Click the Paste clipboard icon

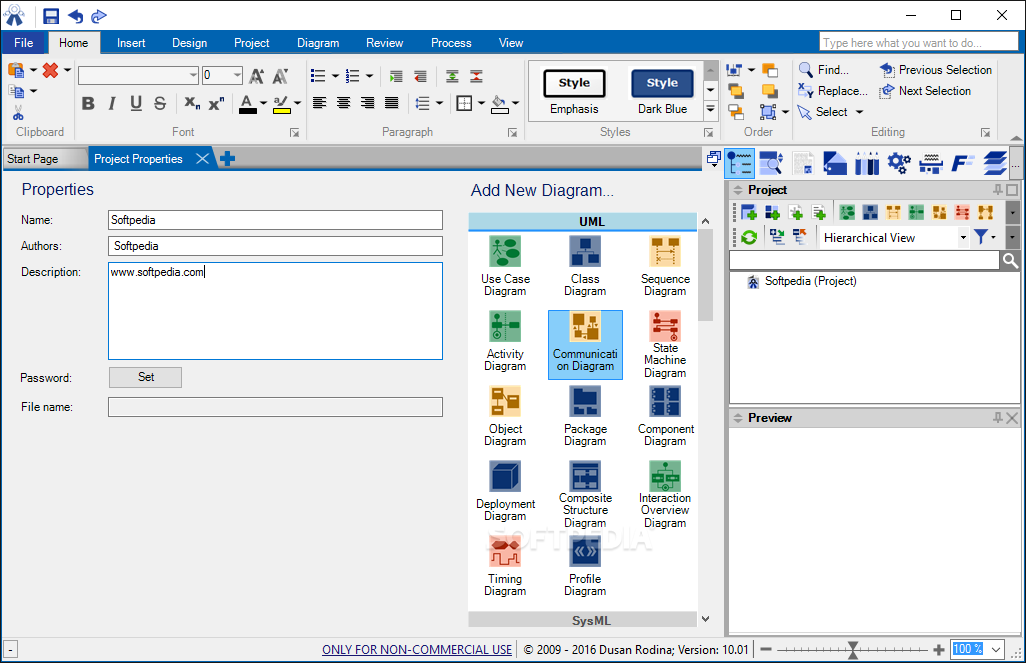(16, 69)
